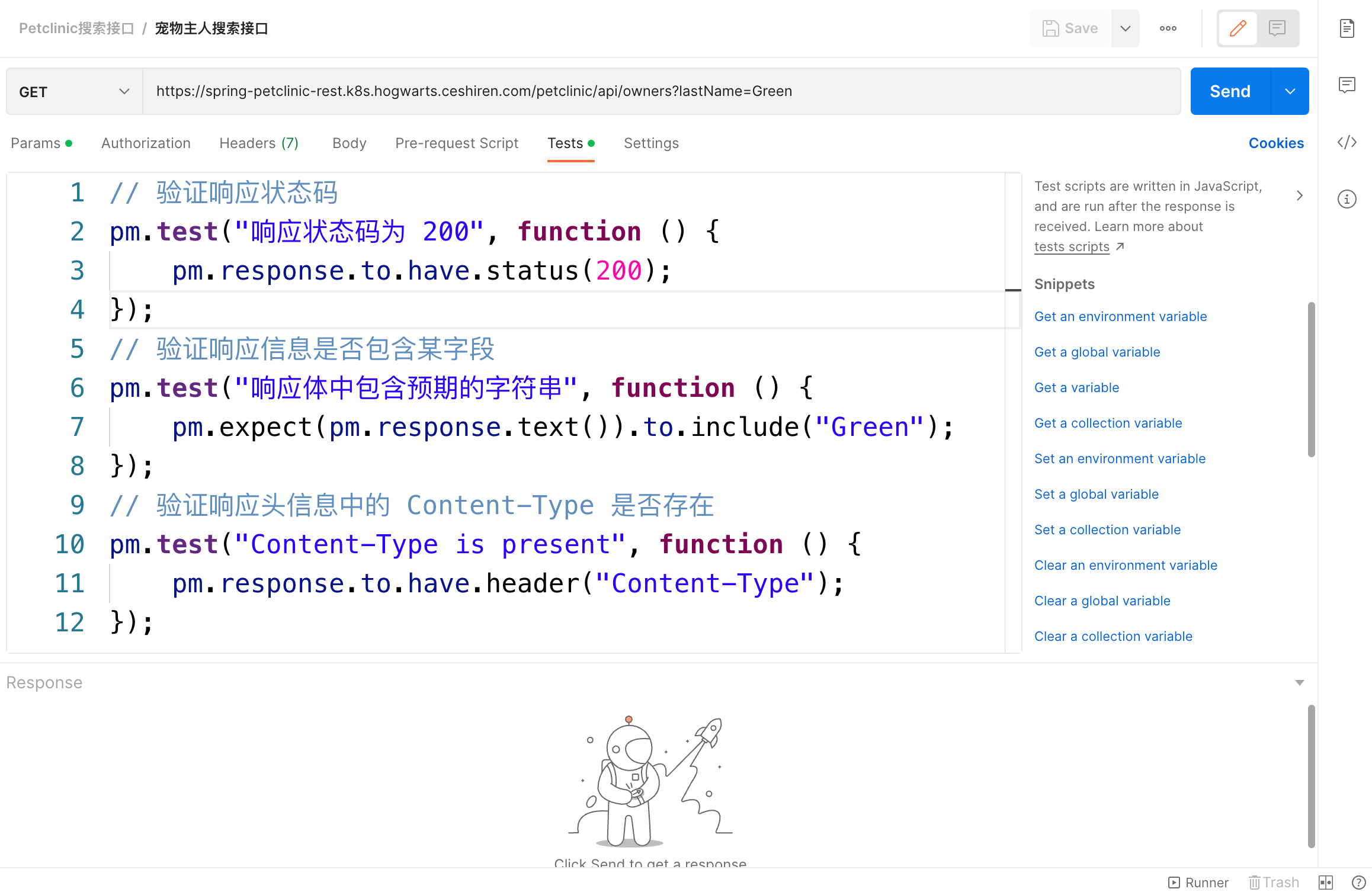The width and height of the screenshot is (1372, 892).
Task: Open the documentation icon in right sidebar
Action: 1347,28
